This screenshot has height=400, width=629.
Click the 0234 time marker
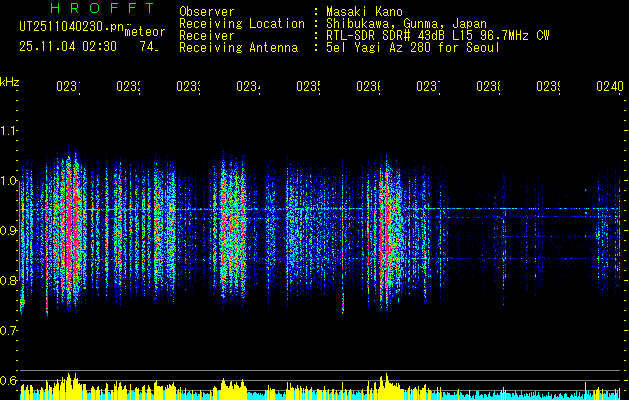pyautogui.click(x=248, y=87)
